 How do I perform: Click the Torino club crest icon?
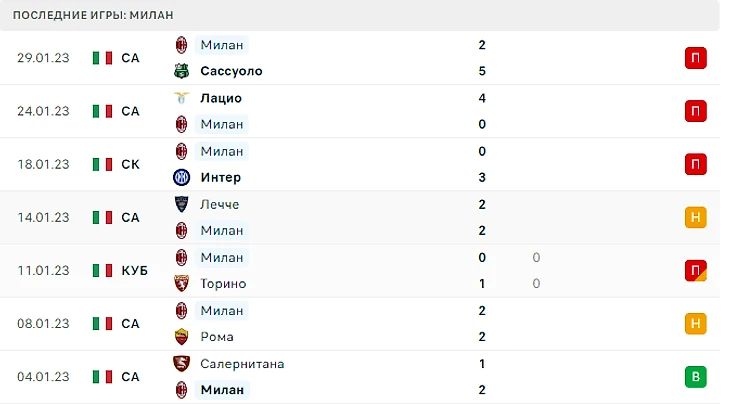(x=181, y=283)
